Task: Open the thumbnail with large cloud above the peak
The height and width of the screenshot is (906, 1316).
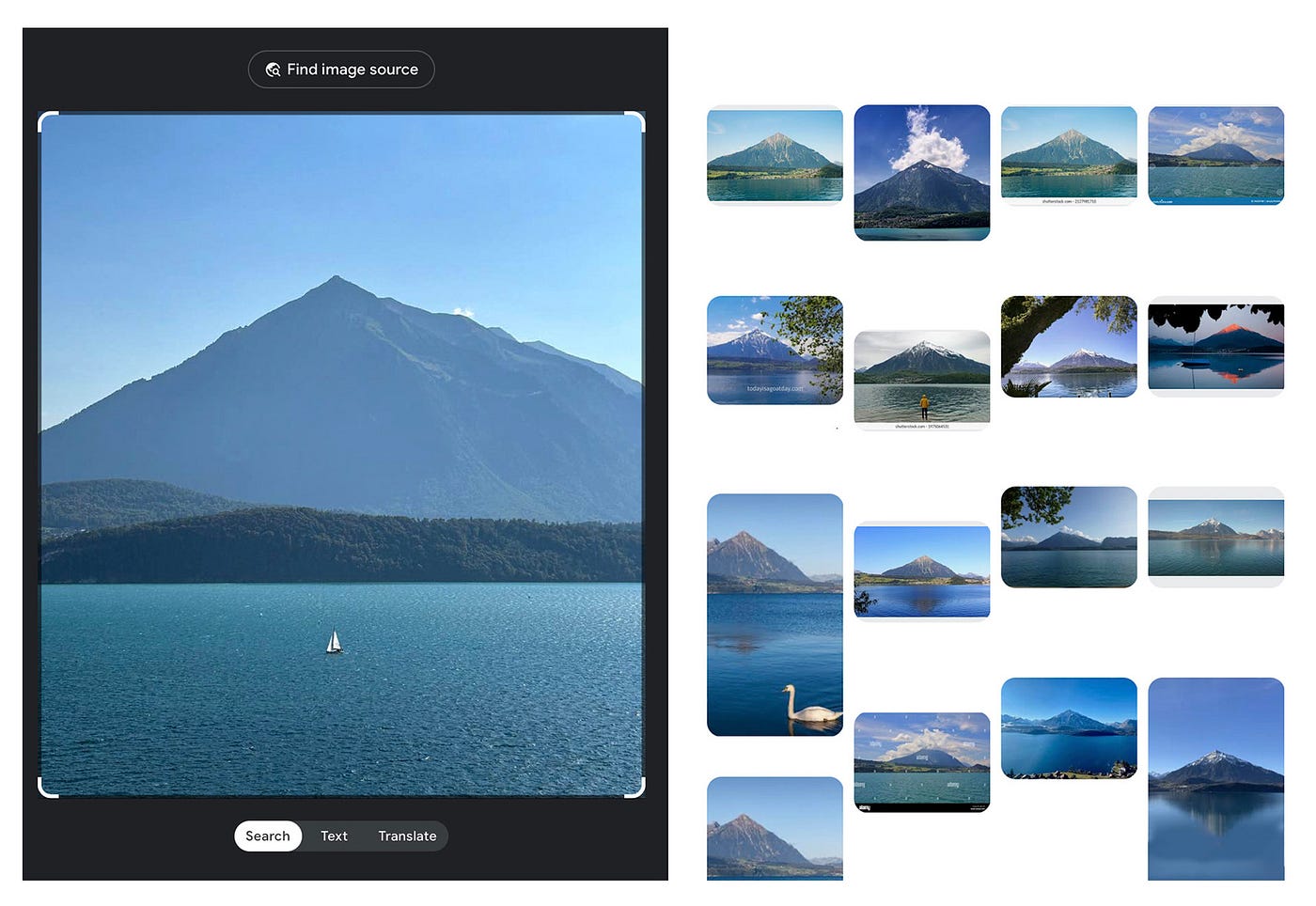Action: tap(921, 172)
